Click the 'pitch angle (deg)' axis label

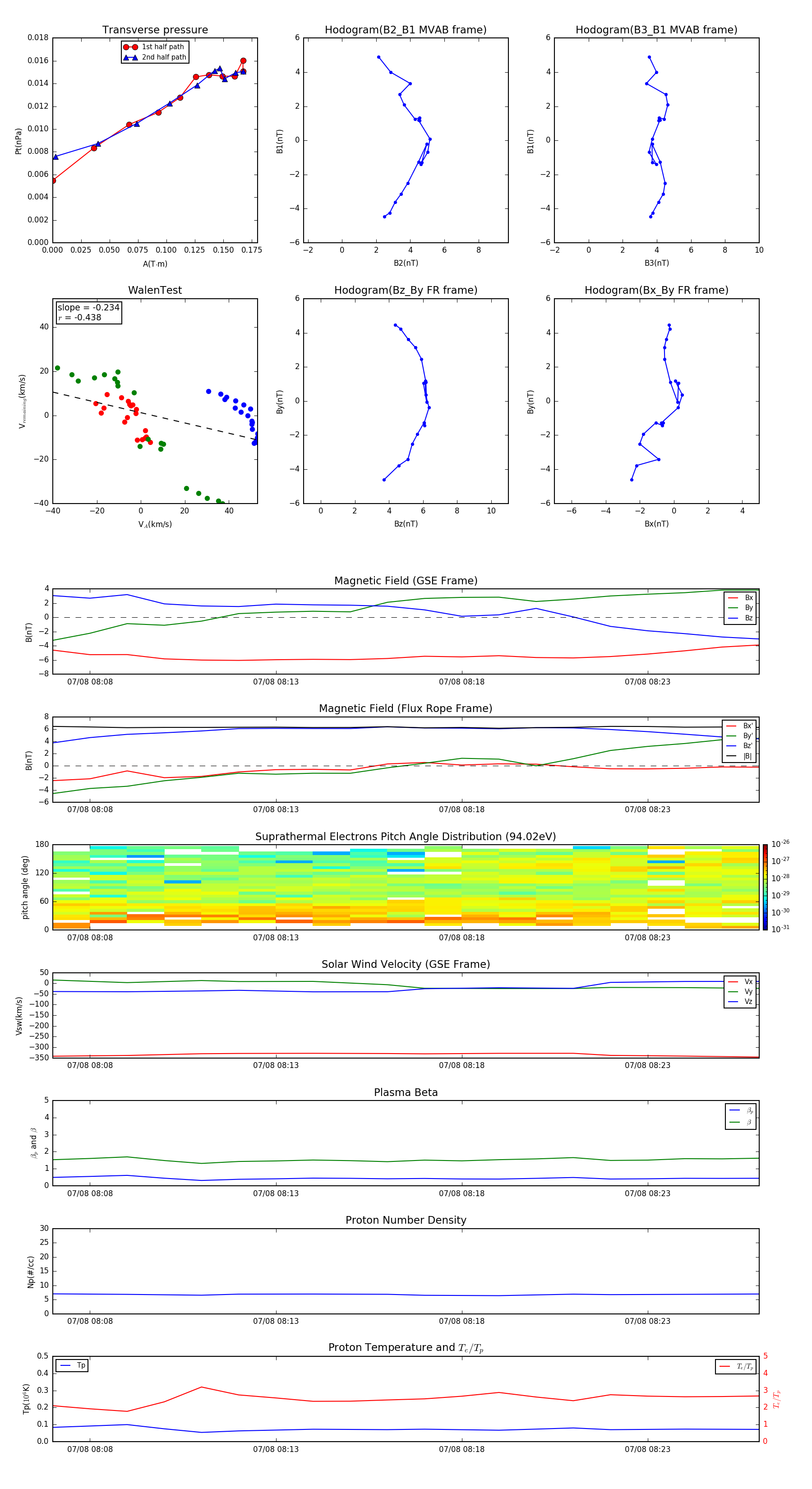coord(25,887)
